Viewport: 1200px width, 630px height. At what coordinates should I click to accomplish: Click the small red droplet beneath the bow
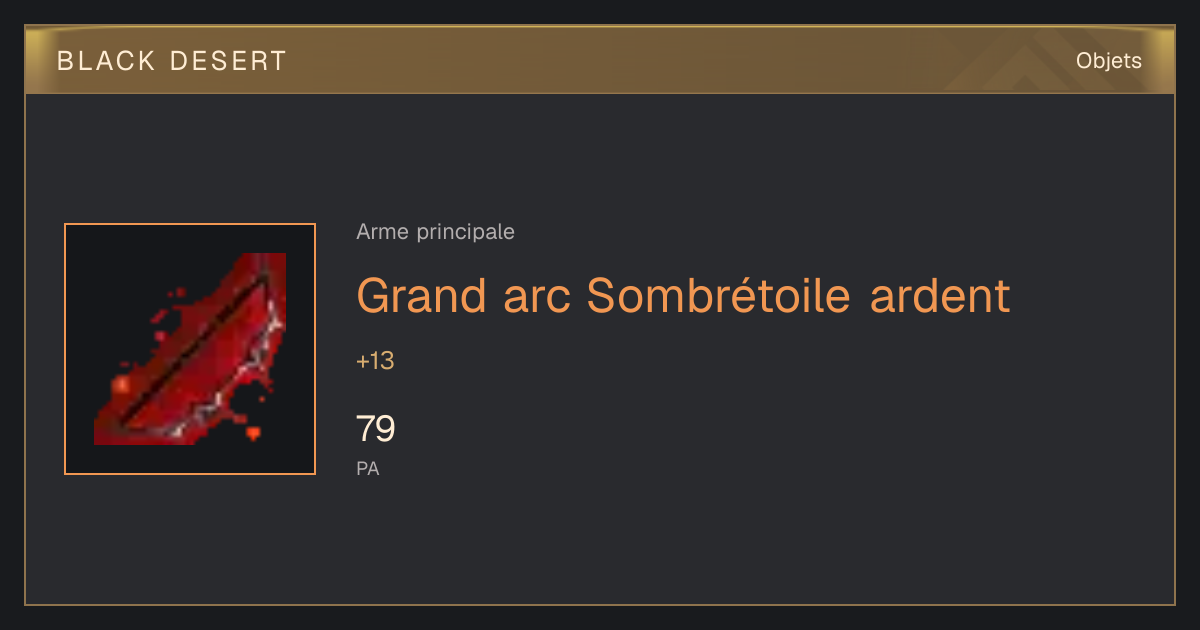click(253, 434)
